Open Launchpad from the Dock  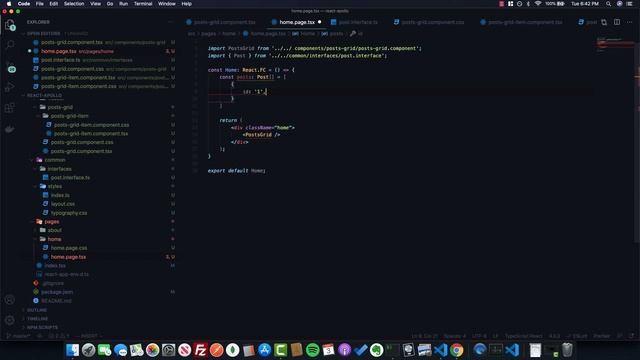(89, 350)
